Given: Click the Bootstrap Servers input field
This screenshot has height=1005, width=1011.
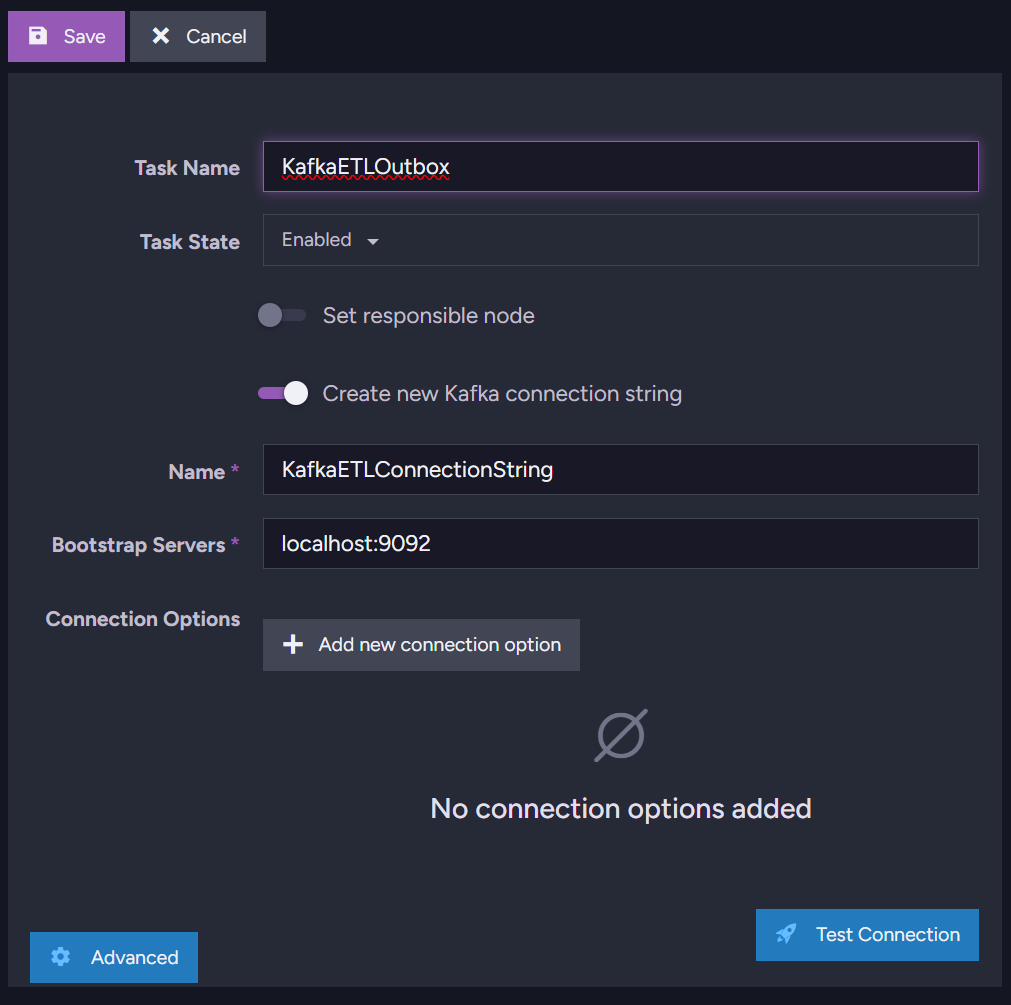Looking at the screenshot, I should point(620,543).
